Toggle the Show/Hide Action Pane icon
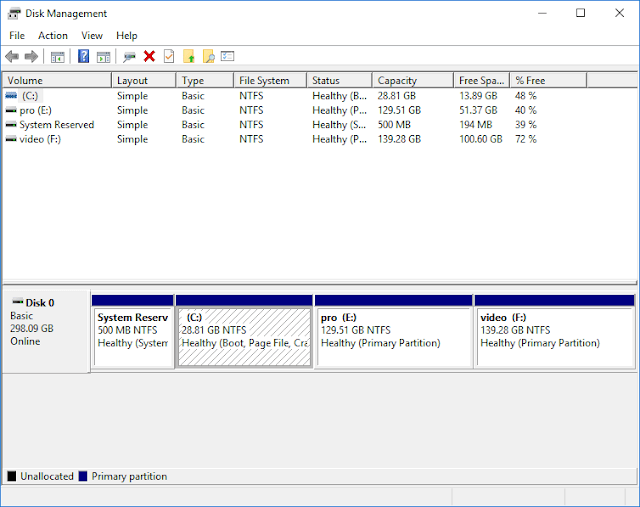The height and width of the screenshot is (507, 640). (x=104, y=57)
